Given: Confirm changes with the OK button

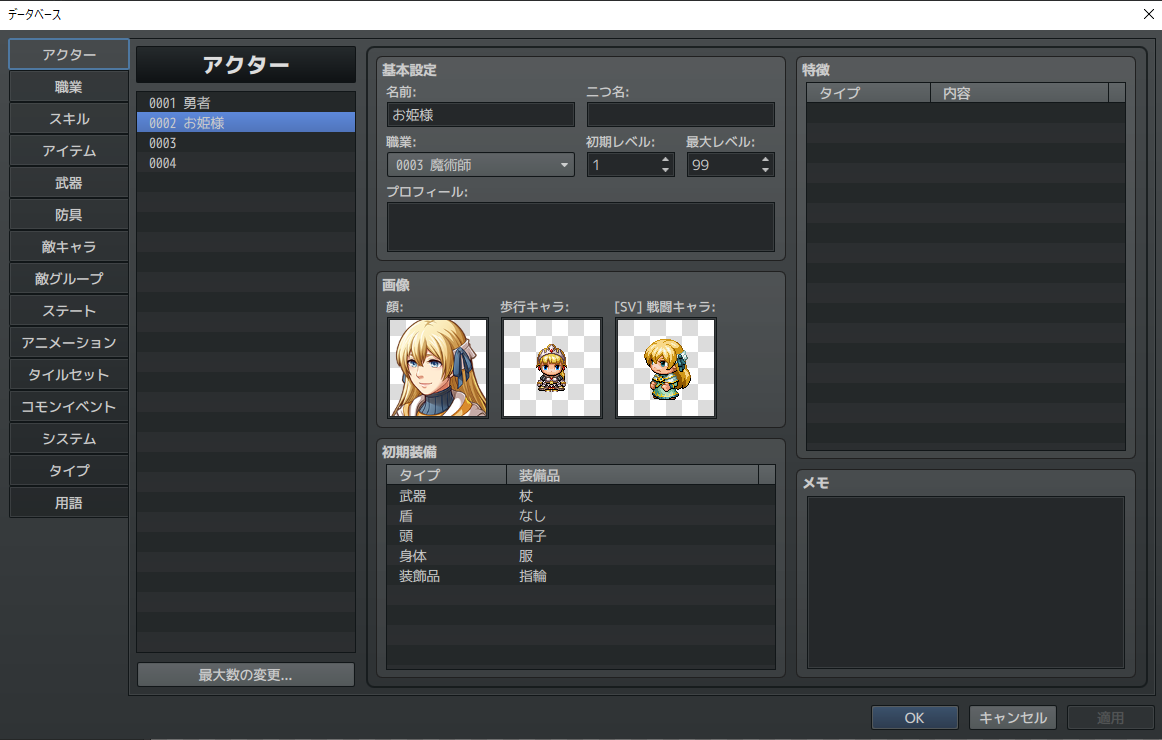Looking at the screenshot, I should [913, 717].
